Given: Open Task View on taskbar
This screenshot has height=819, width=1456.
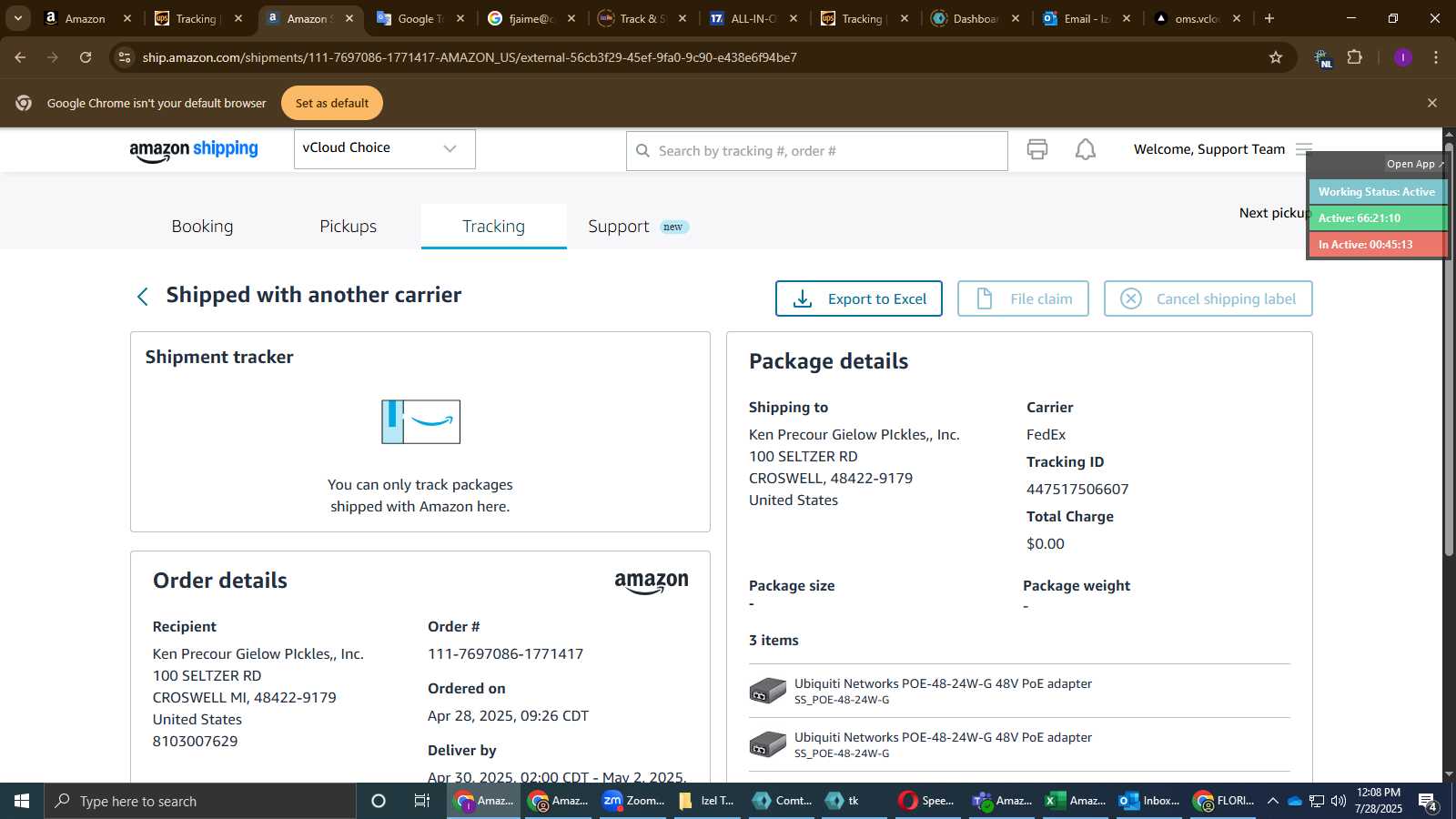Looking at the screenshot, I should [x=422, y=801].
